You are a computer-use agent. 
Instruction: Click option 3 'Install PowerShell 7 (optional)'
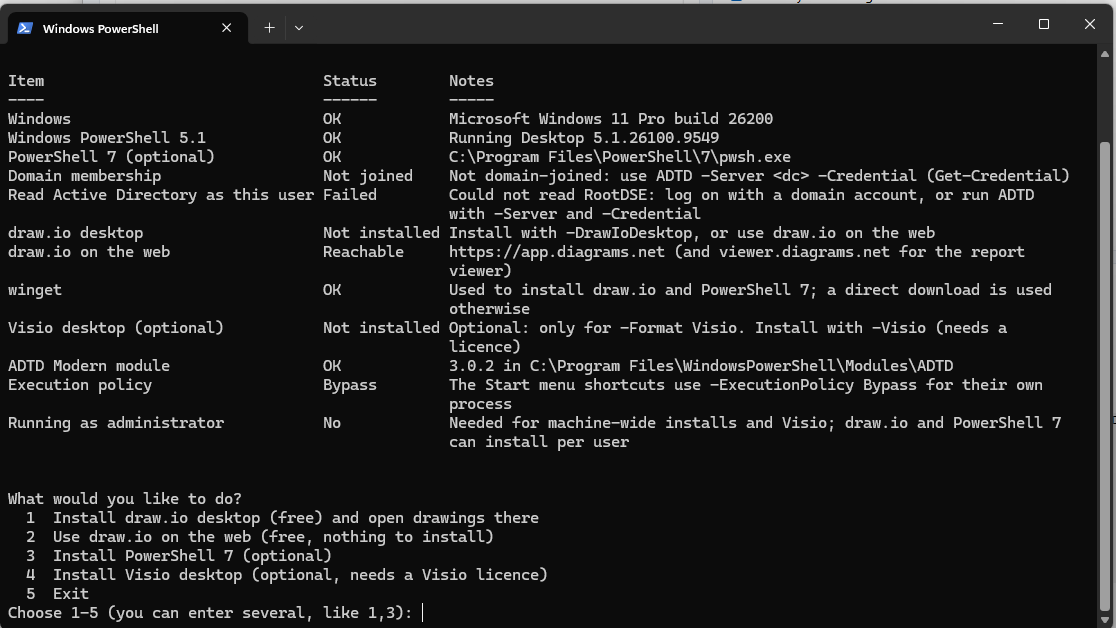[x=179, y=555]
